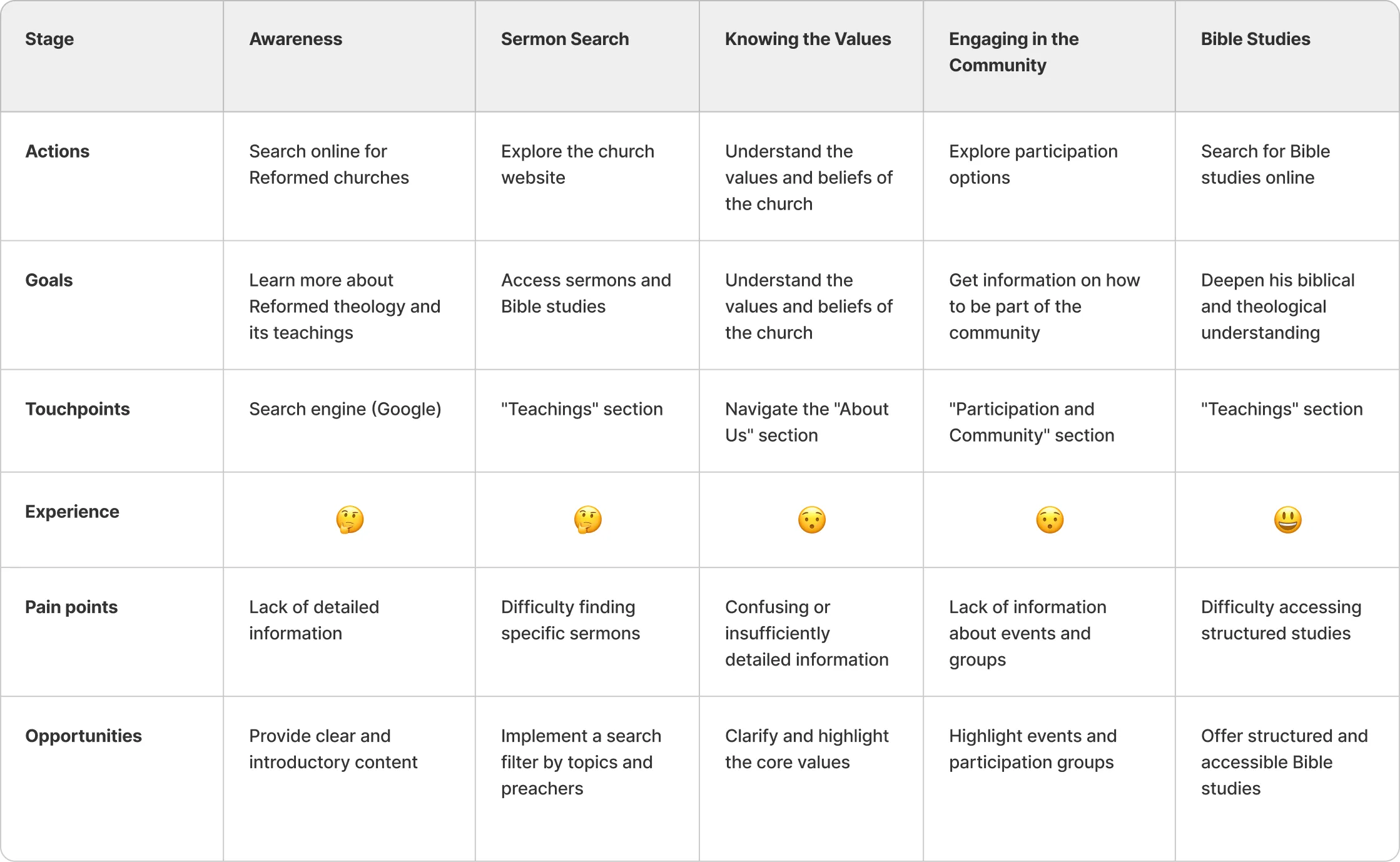The height and width of the screenshot is (862, 1400).
Task: Click the Opportunities row label
Action: coord(83,736)
